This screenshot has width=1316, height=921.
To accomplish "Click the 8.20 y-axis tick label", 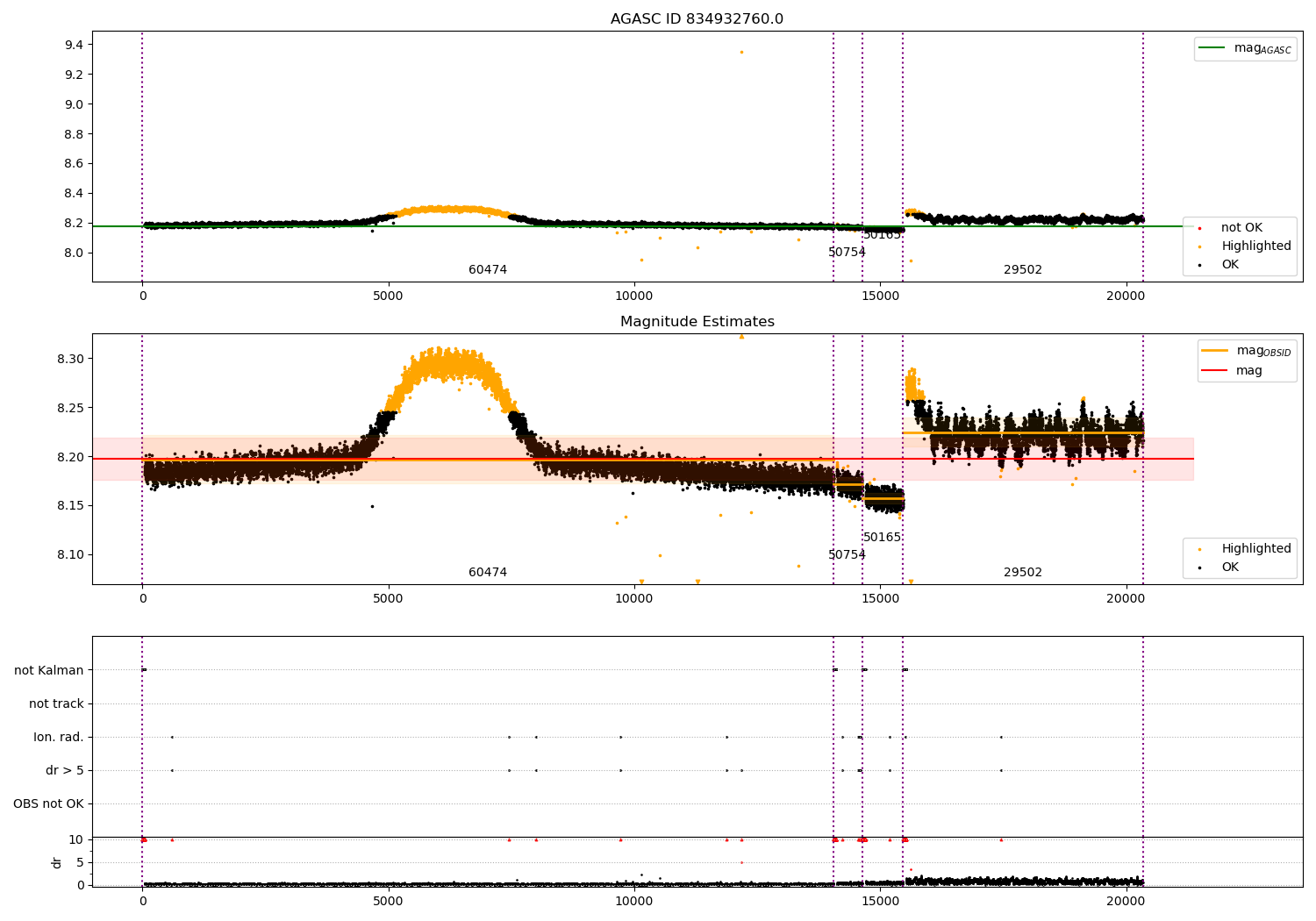I will pyautogui.click(x=71, y=457).
